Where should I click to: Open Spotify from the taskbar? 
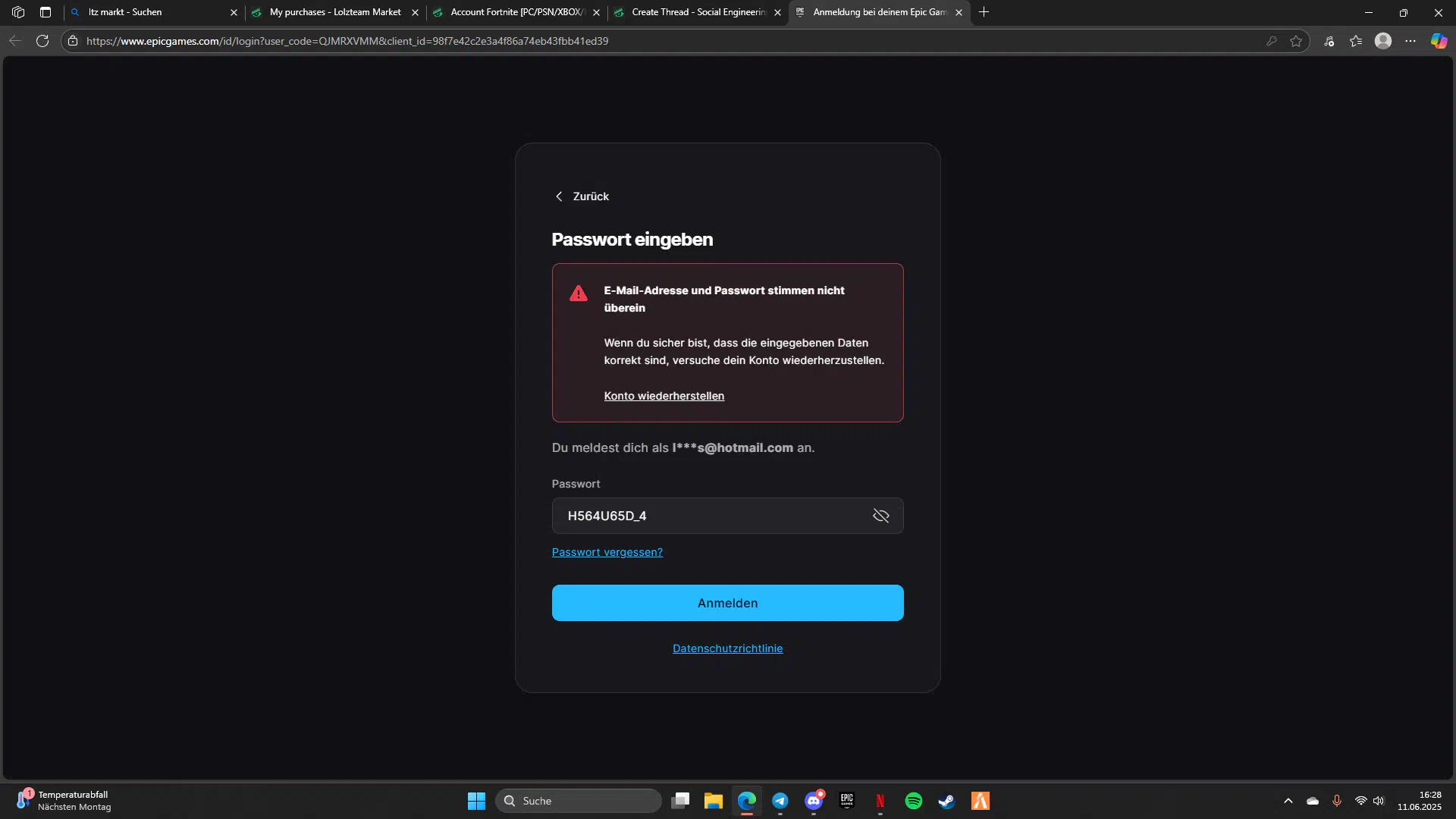click(914, 801)
